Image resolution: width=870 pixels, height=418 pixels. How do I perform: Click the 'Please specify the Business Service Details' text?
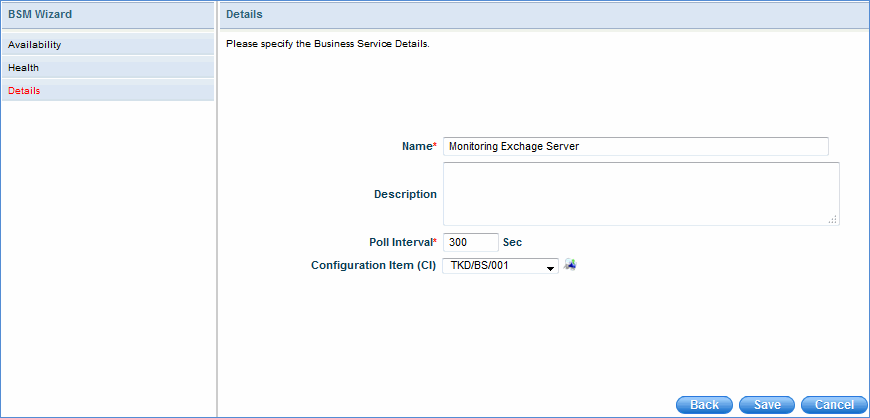[327, 44]
